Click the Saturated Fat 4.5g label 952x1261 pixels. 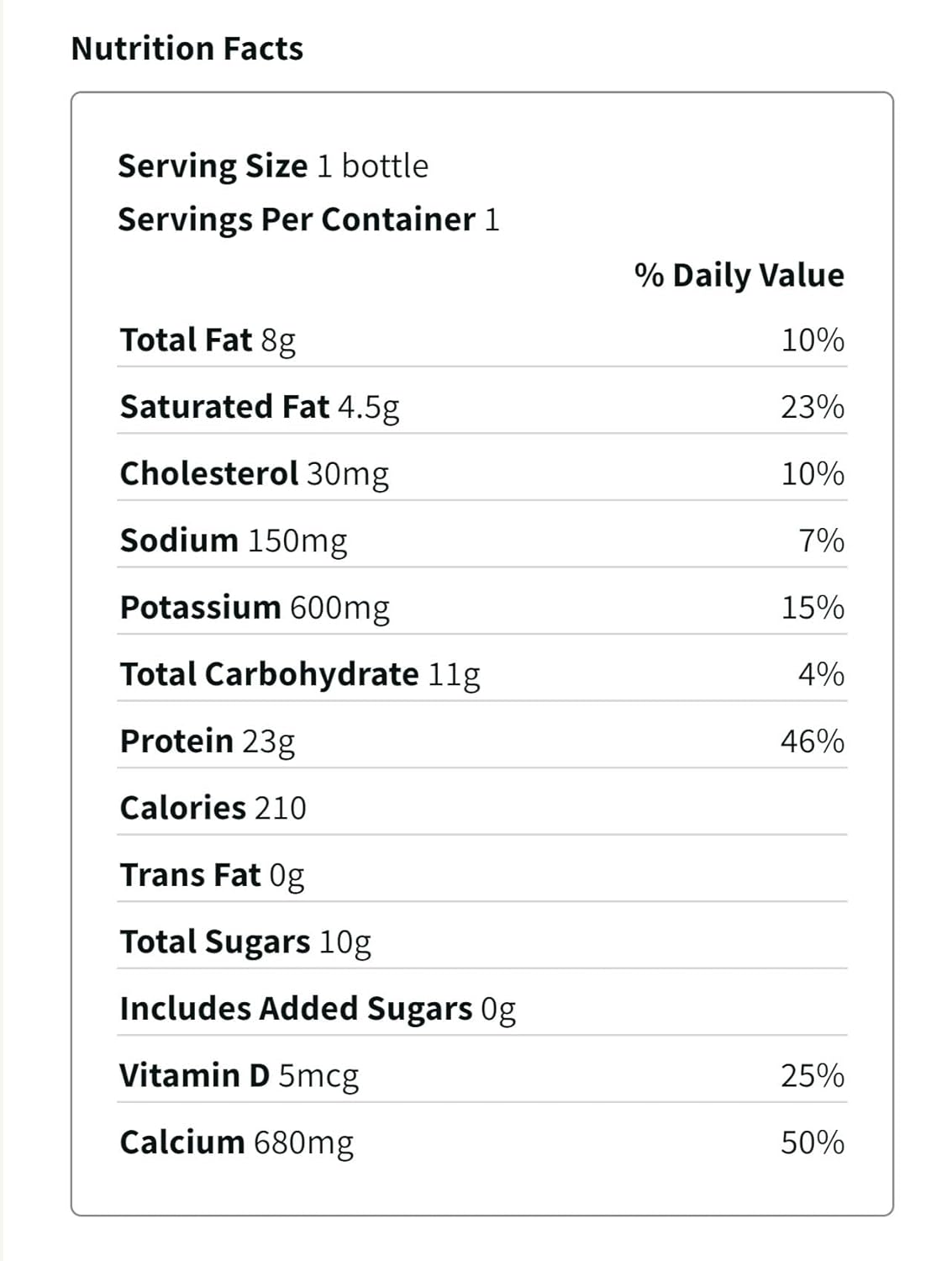pyautogui.click(x=260, y=407)
